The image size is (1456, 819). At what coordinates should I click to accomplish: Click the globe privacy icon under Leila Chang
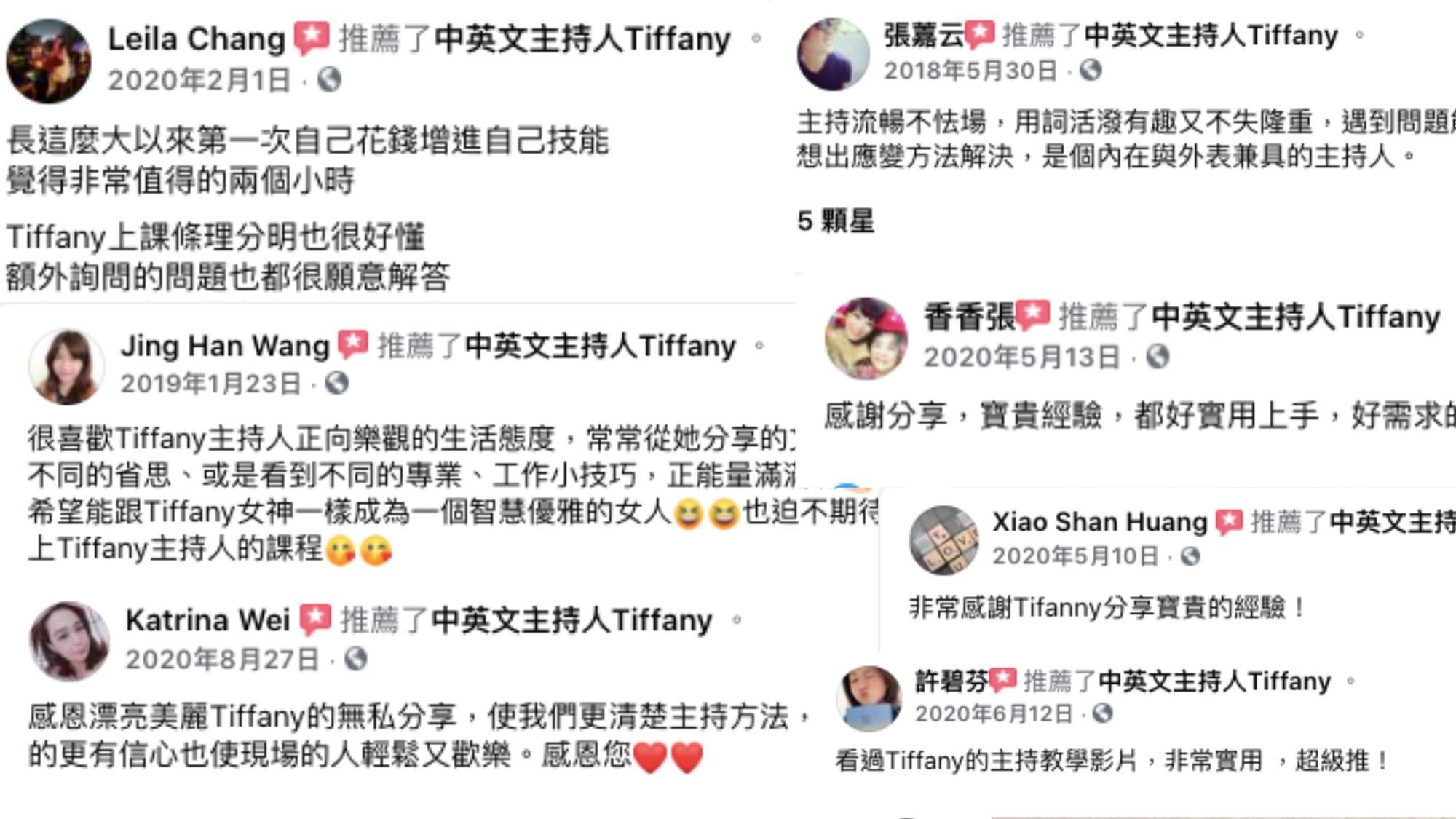[329, 79]
